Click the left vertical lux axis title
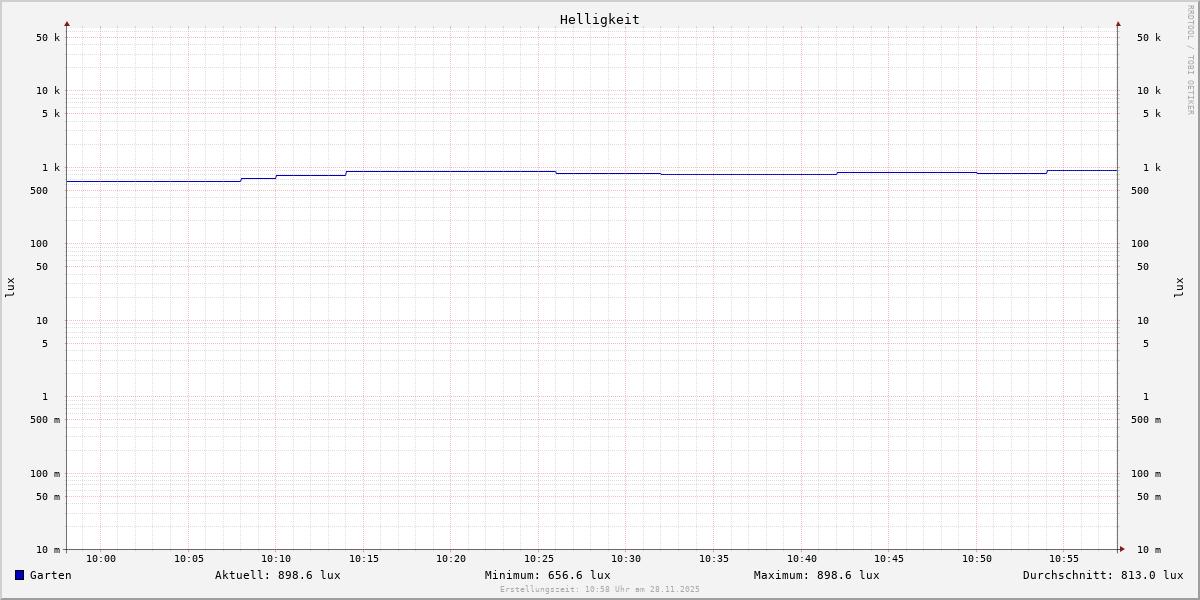This screenshot has height=600, width=1200. pos(10,287)
